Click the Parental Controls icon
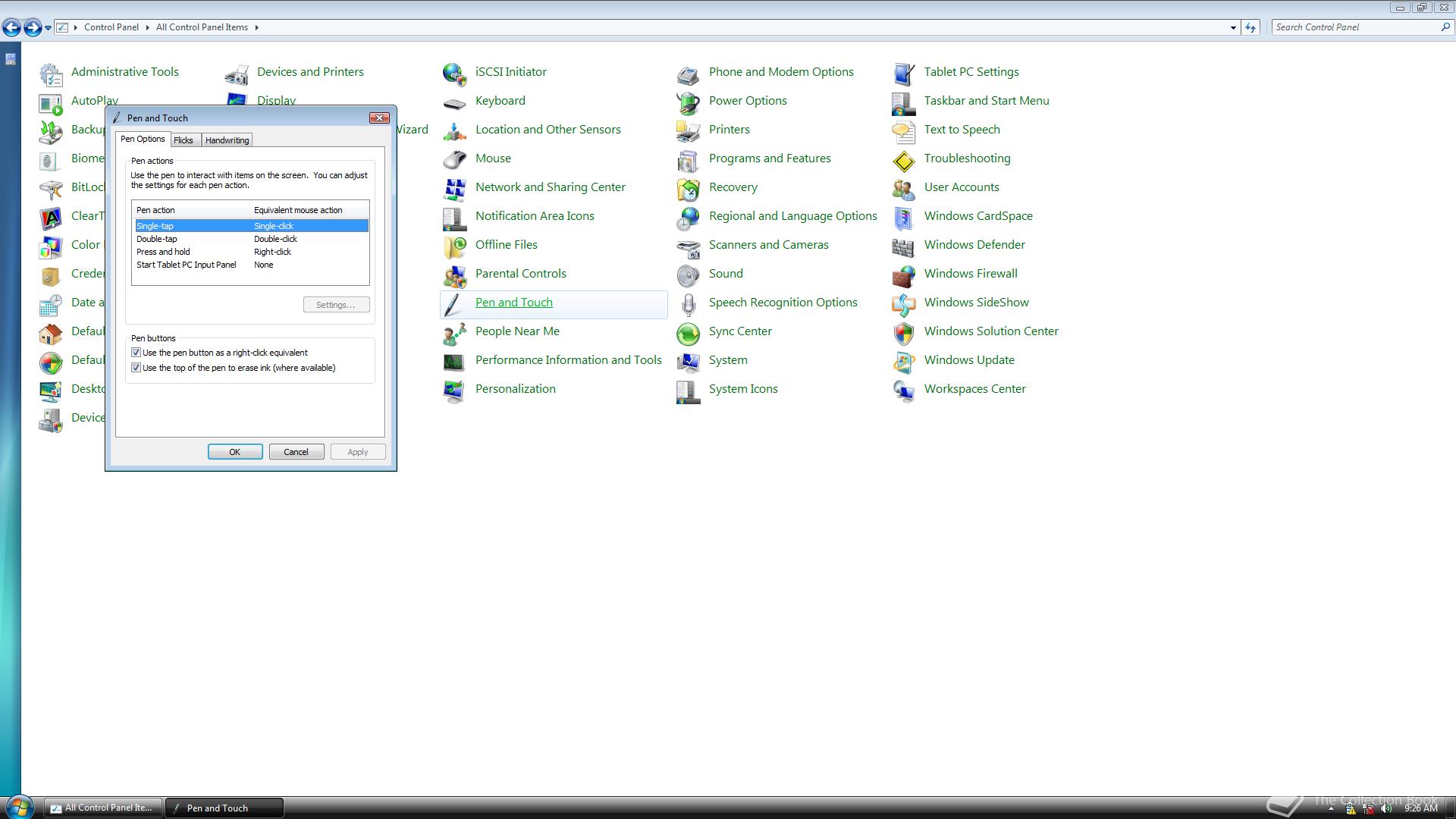 454,275
